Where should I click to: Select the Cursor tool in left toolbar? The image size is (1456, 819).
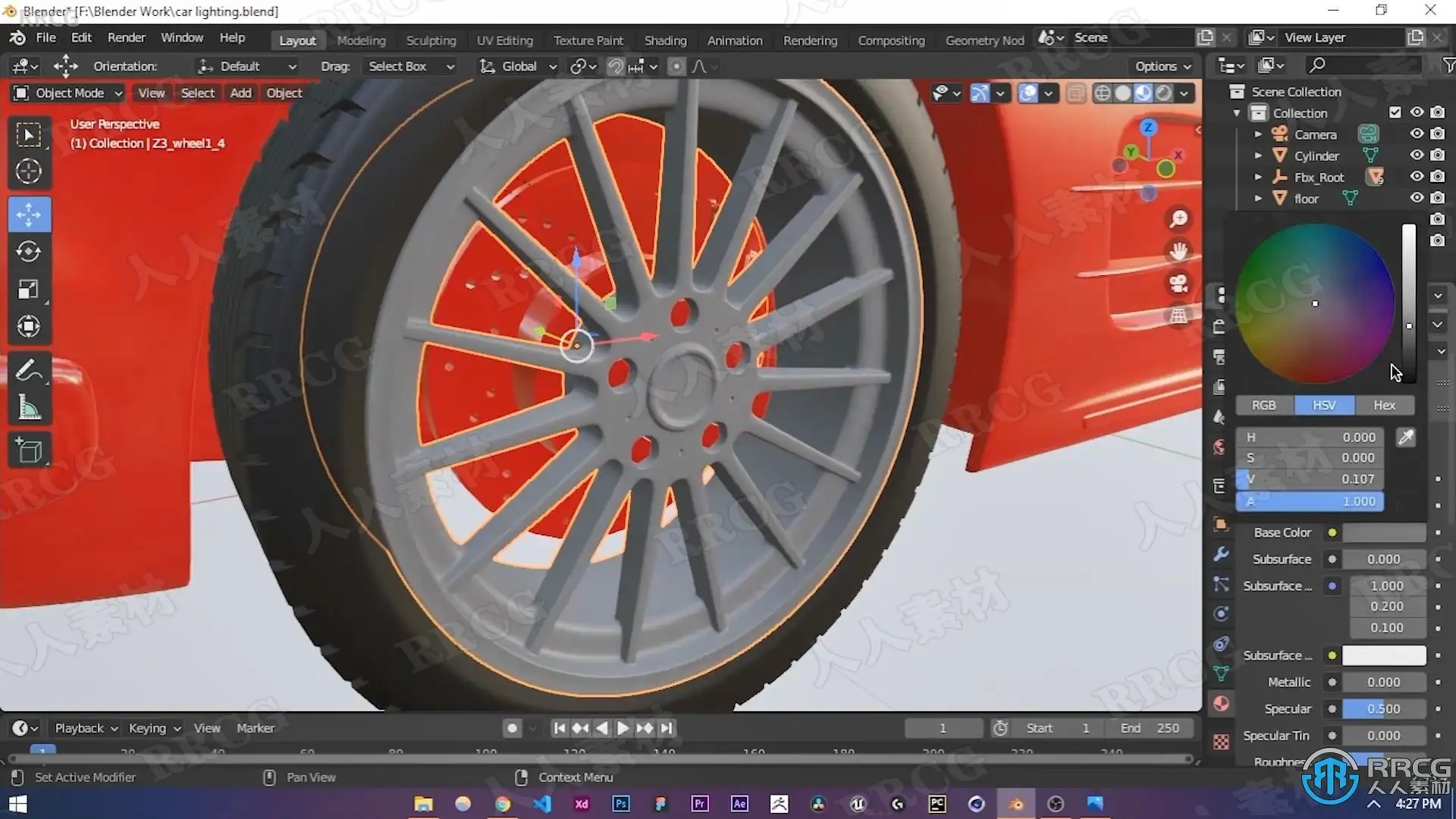pos(29,171)
